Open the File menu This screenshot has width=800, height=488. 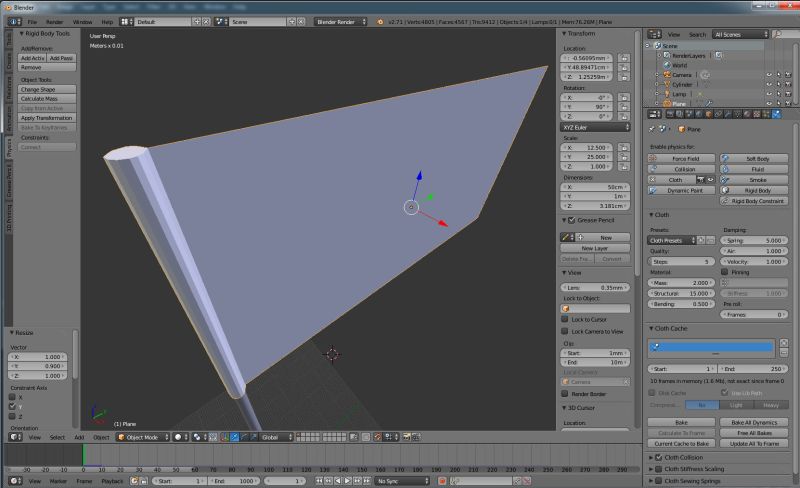tap(32, 22)
